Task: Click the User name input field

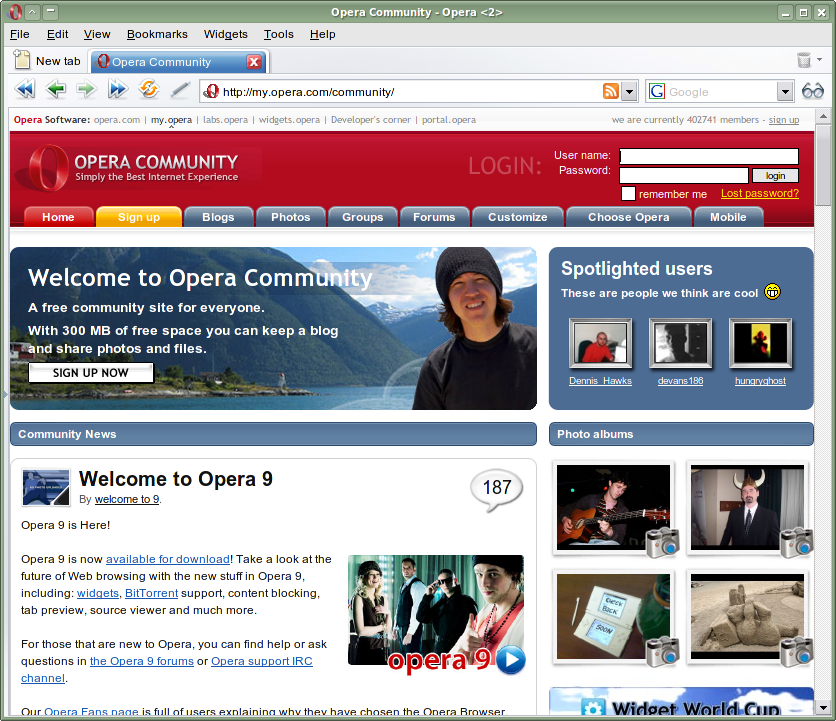Action: (708, 156)
